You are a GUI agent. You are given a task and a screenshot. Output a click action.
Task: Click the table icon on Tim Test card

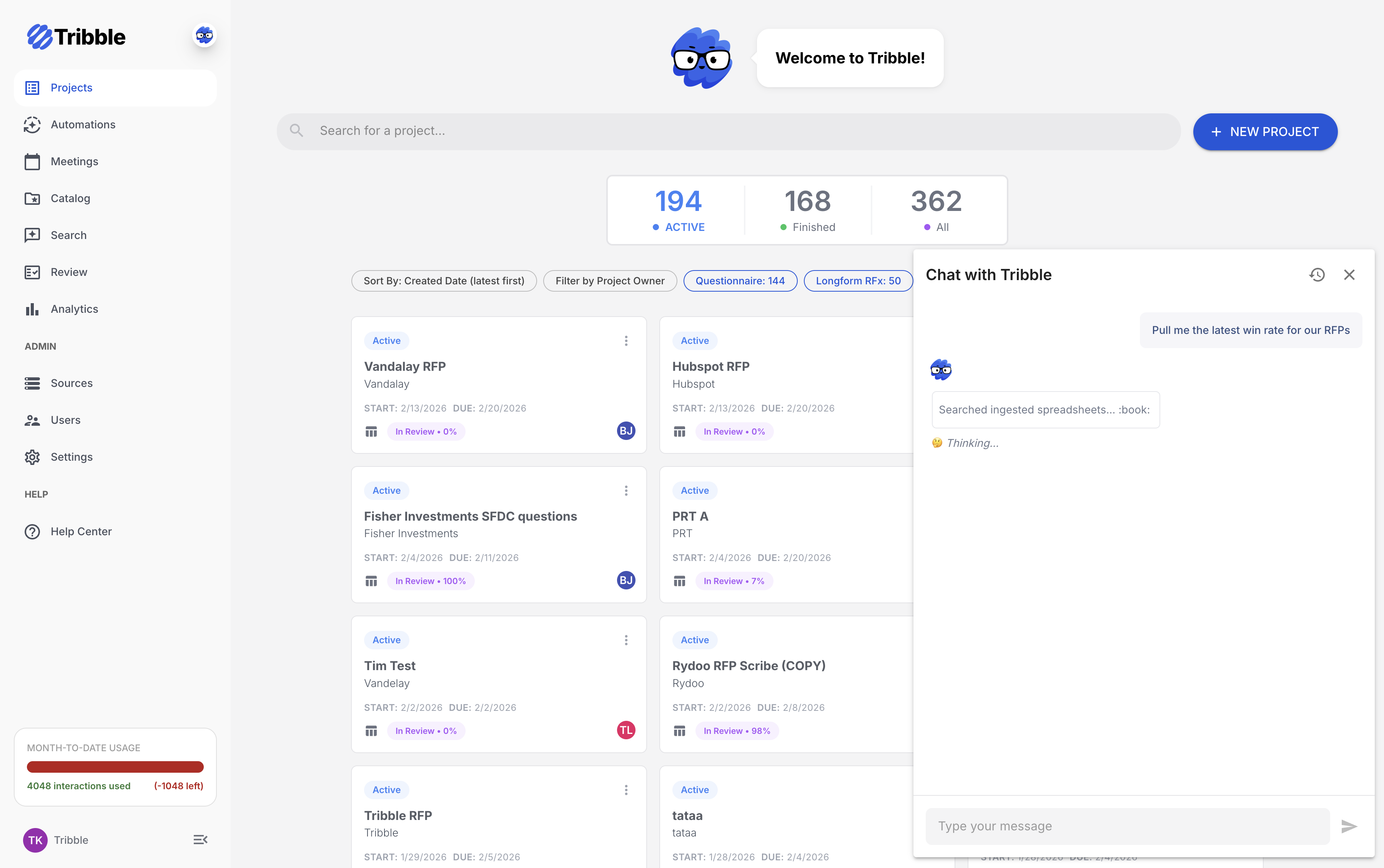[371, 731]
